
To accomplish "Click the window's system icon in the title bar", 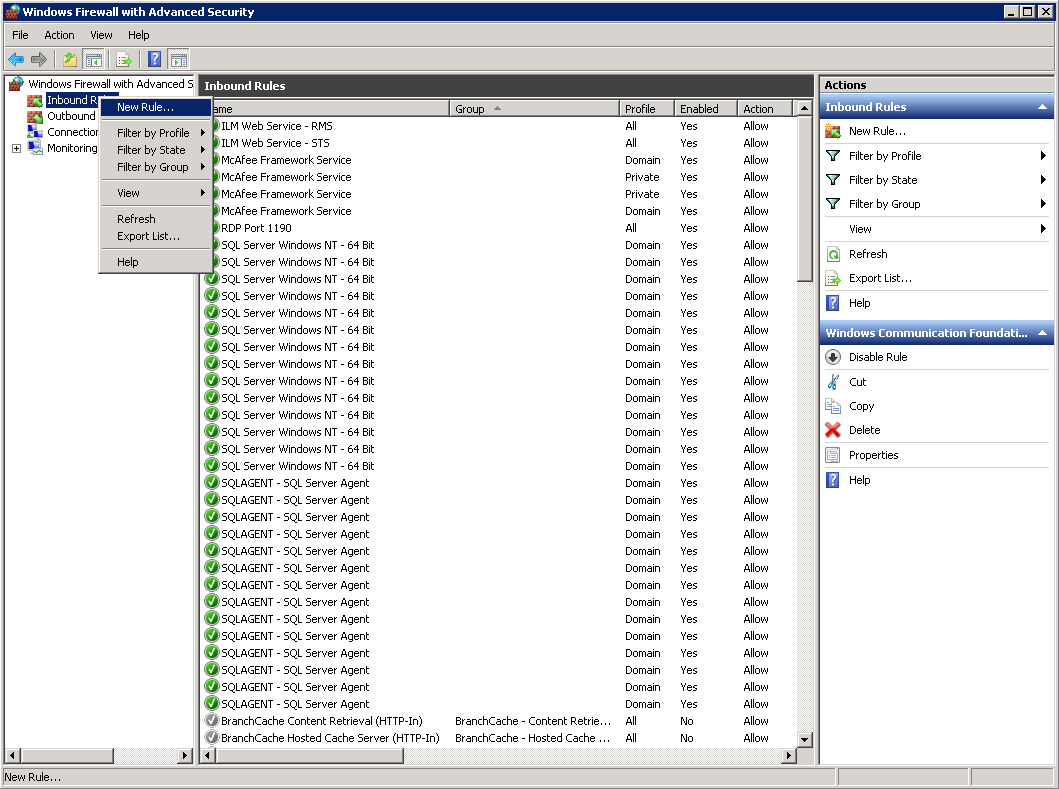I will (12, 11).
